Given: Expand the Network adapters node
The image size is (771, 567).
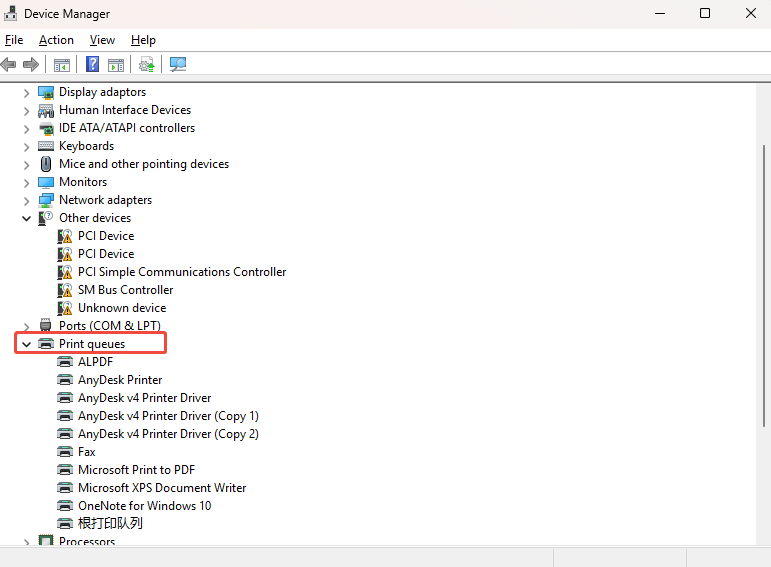Looking at the screenshot, I should [27, 201].
